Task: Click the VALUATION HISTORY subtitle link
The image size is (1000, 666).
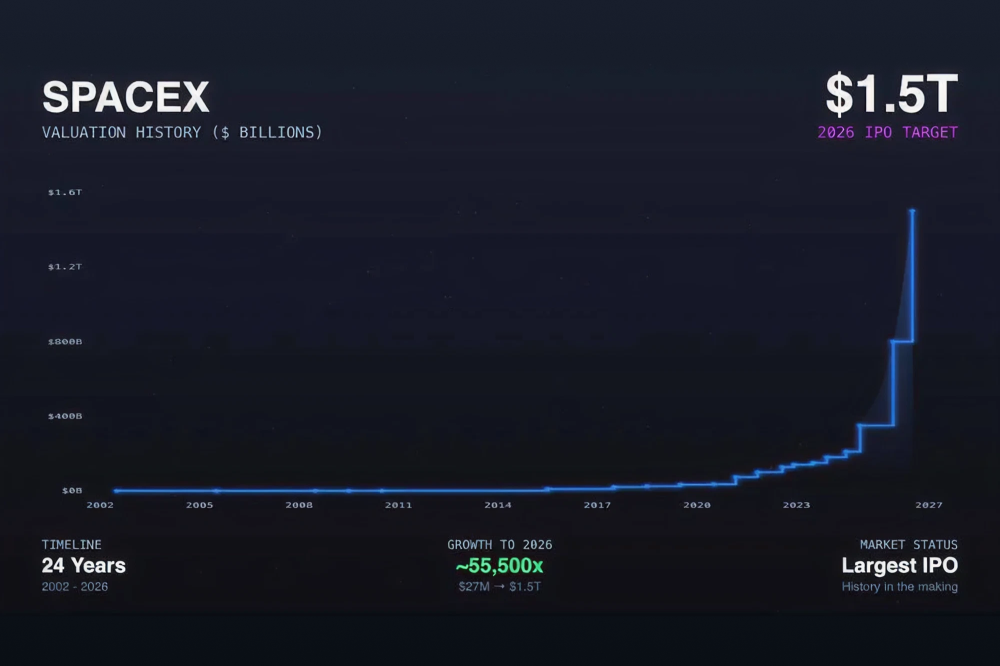Action: click(x=181, y=132)
